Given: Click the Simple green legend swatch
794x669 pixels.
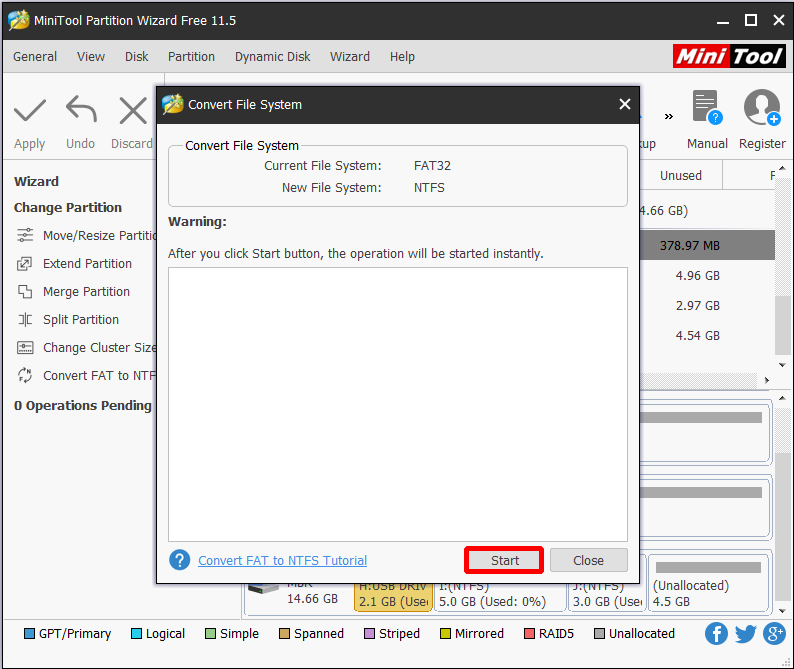Looking at the screenshot, I should point(210,634).
